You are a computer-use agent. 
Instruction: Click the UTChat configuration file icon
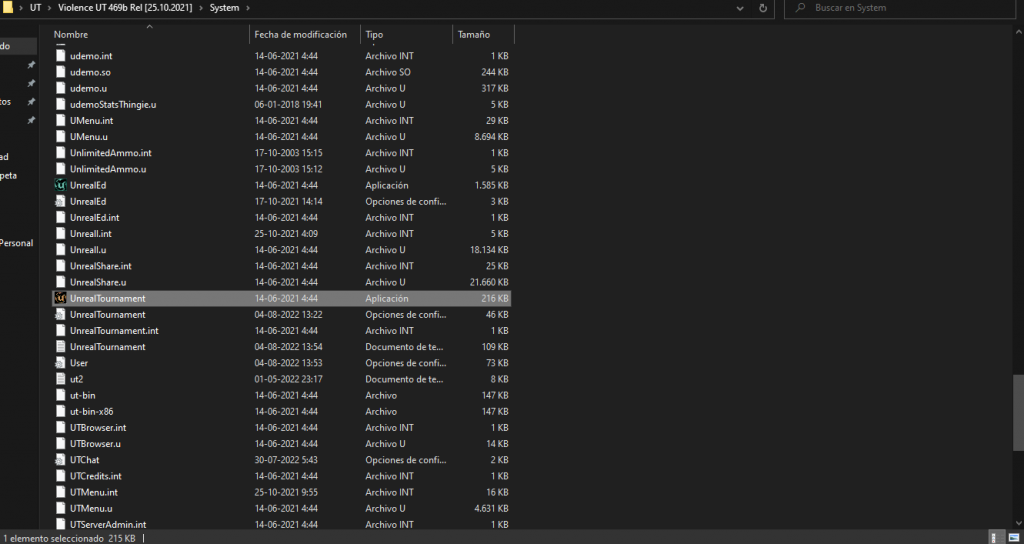[x=61, y=460]
